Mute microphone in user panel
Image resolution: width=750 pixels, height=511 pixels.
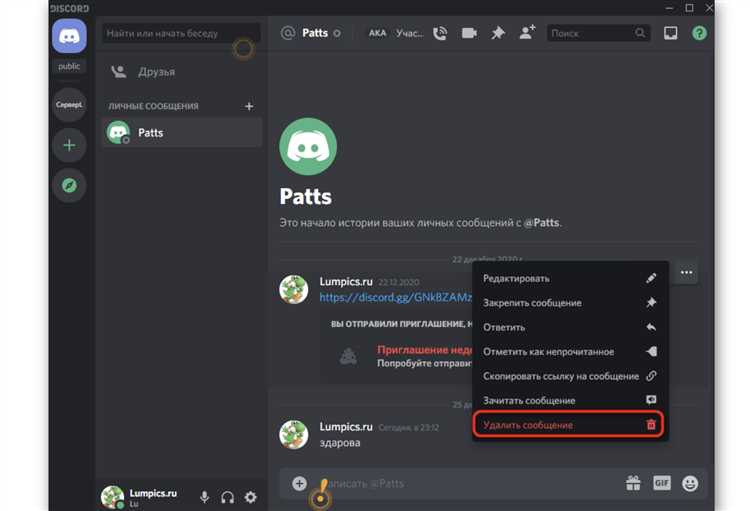[x=204, y=497]
